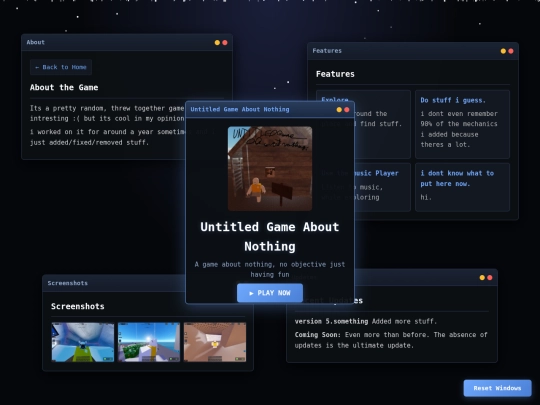This screenshot has height=405, width=540.
Task: Click the 'i dont know what to put here now.' card
Action: [x=462, y=187]
